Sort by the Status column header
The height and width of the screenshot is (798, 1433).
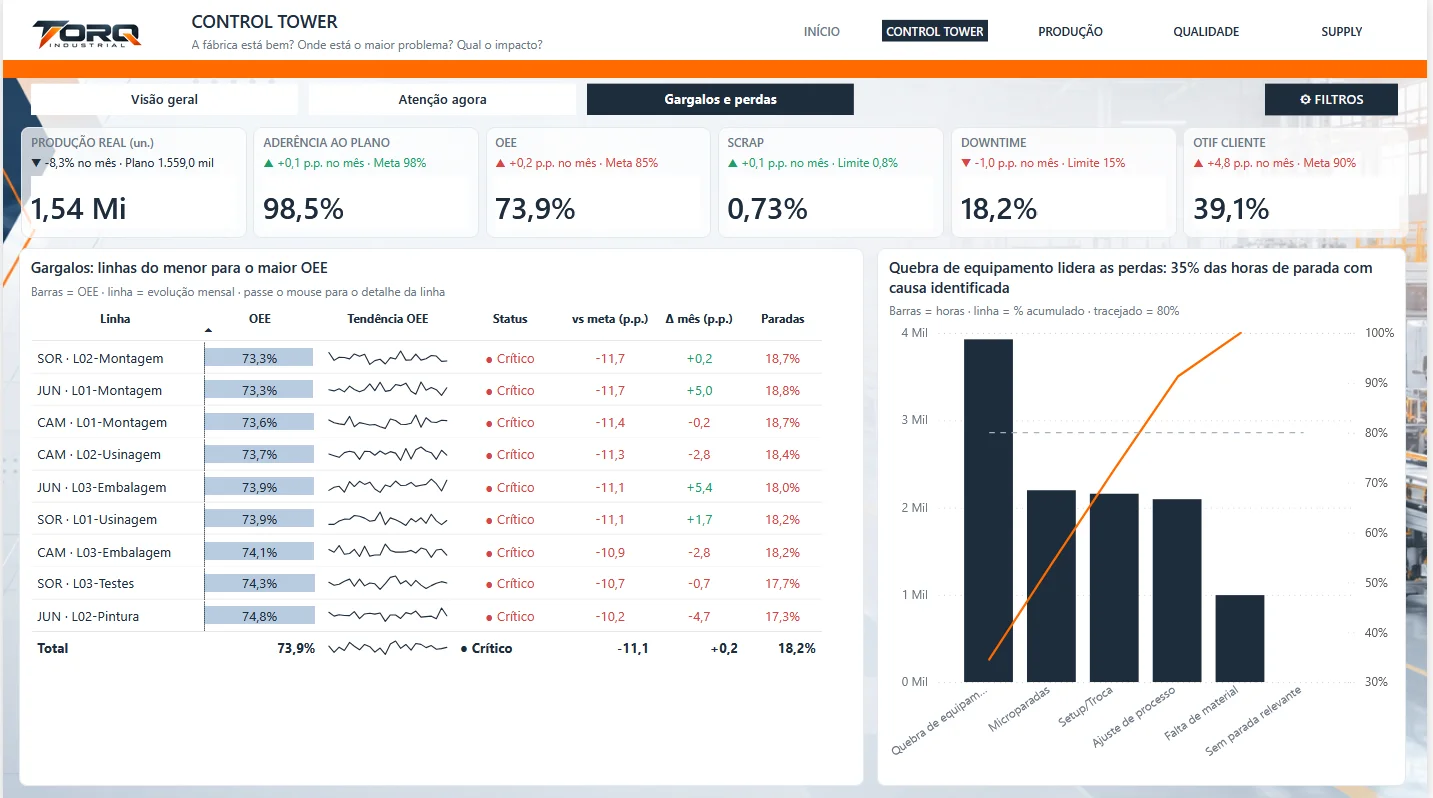510,319
